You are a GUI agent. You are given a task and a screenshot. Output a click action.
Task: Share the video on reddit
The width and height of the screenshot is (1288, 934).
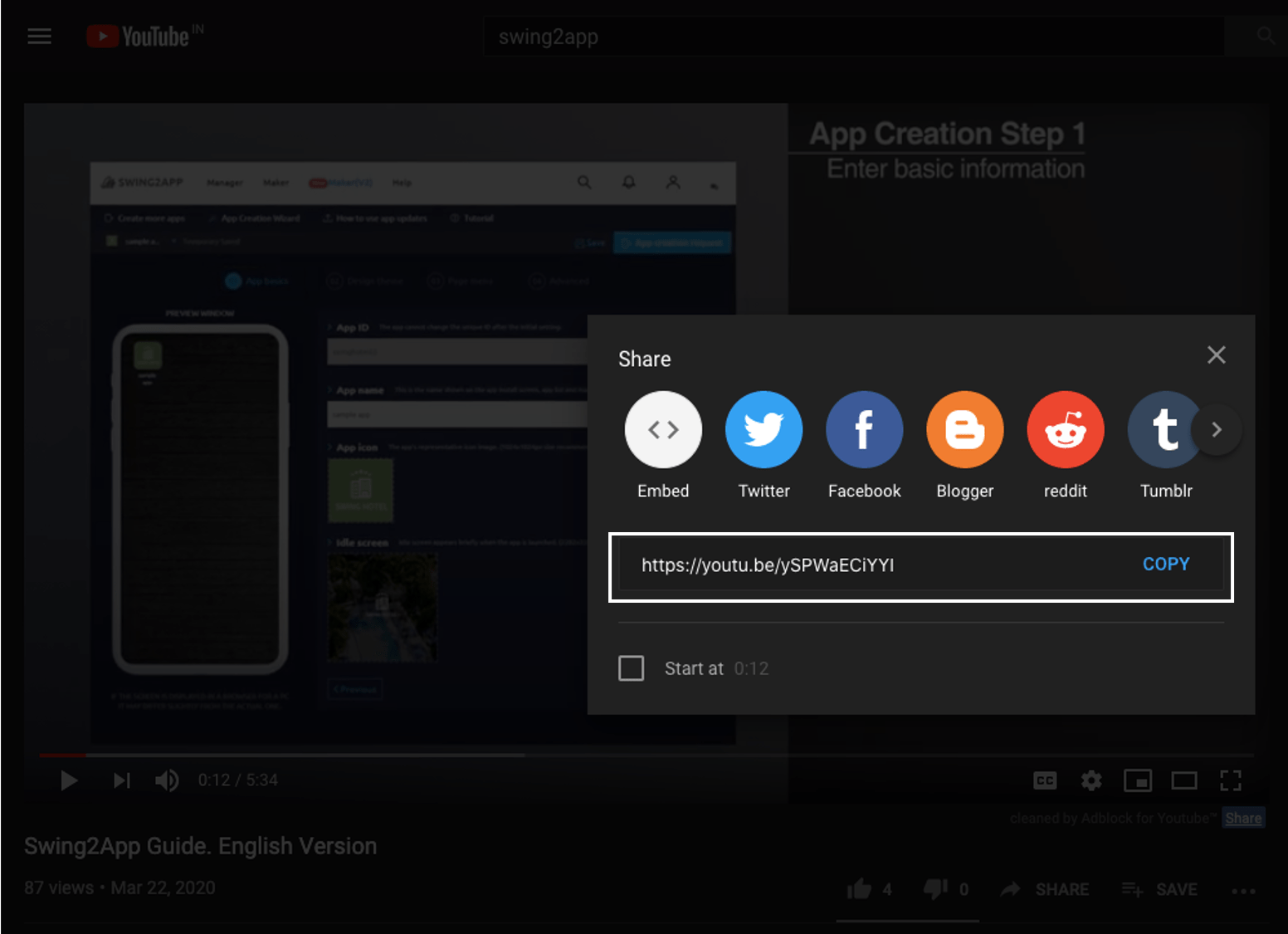coord(1065,430)
